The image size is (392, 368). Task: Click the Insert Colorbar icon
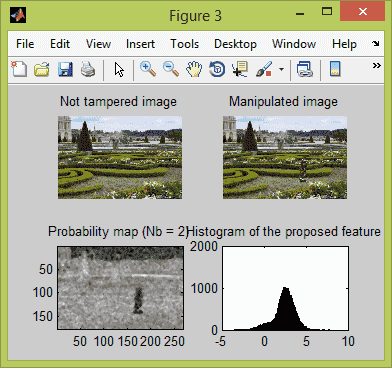point(335,69)
